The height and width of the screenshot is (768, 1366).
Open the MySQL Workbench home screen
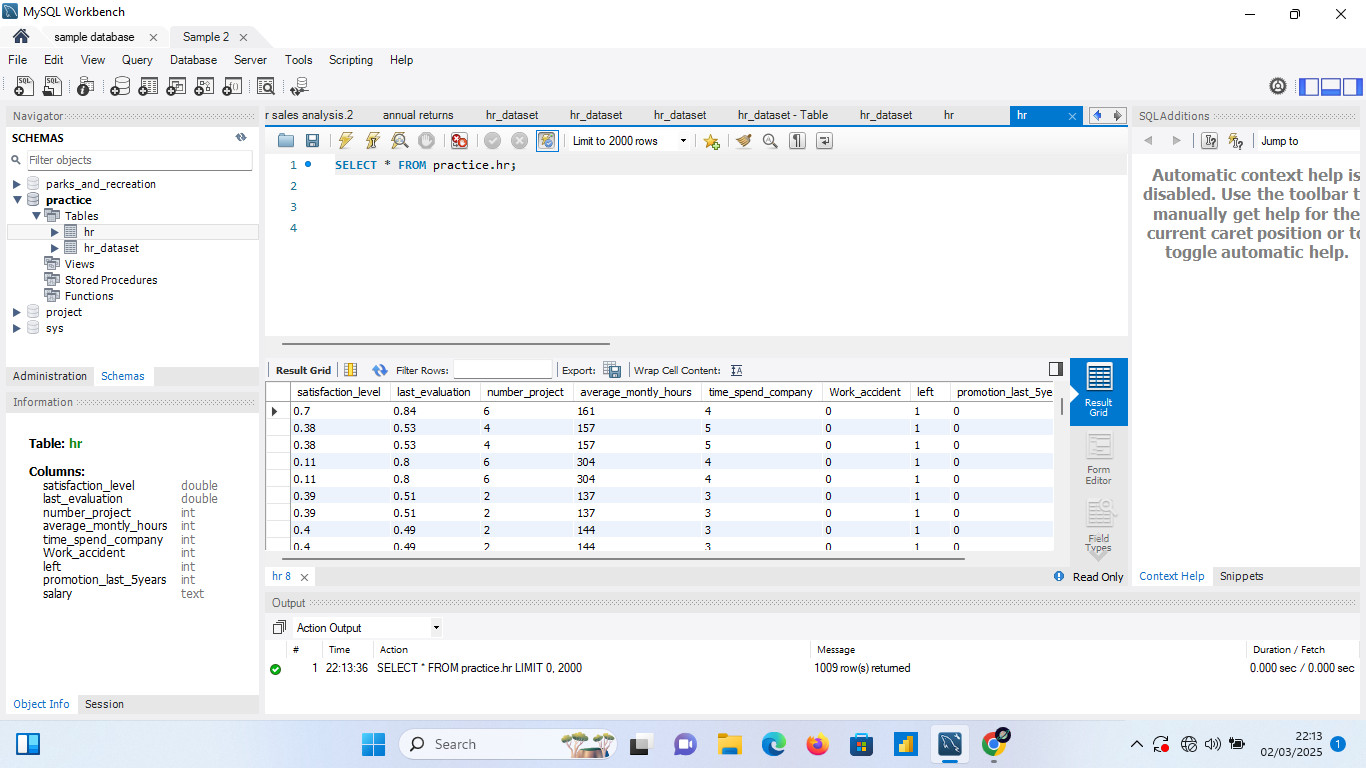pos(20,37)
